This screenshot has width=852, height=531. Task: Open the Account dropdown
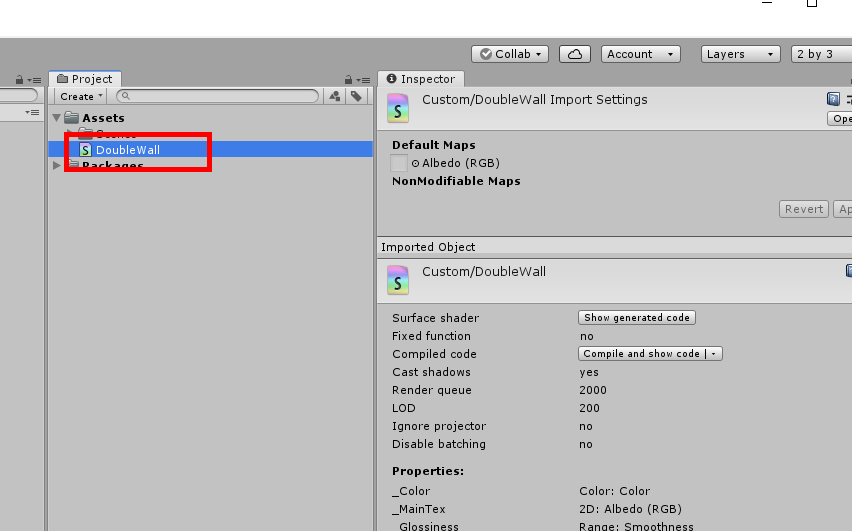pyautogui.click(x=641, y=54)
